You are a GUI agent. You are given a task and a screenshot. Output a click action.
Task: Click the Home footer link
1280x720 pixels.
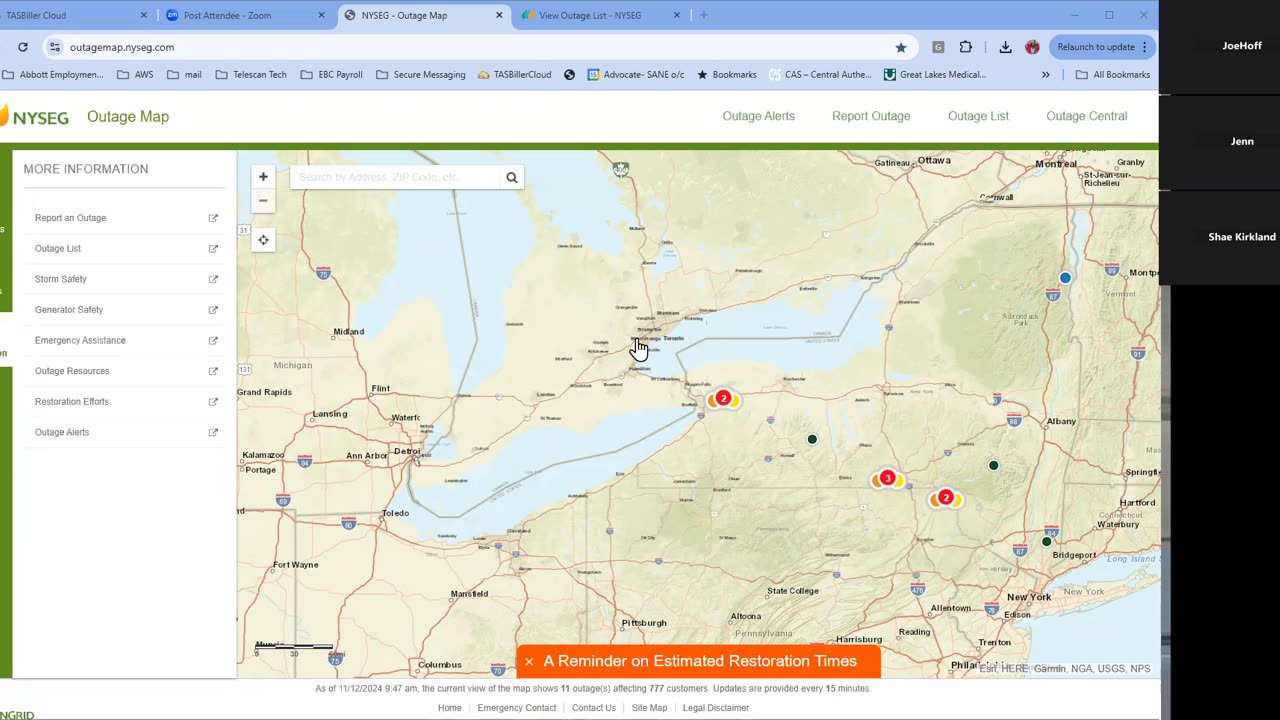(450, 708)
